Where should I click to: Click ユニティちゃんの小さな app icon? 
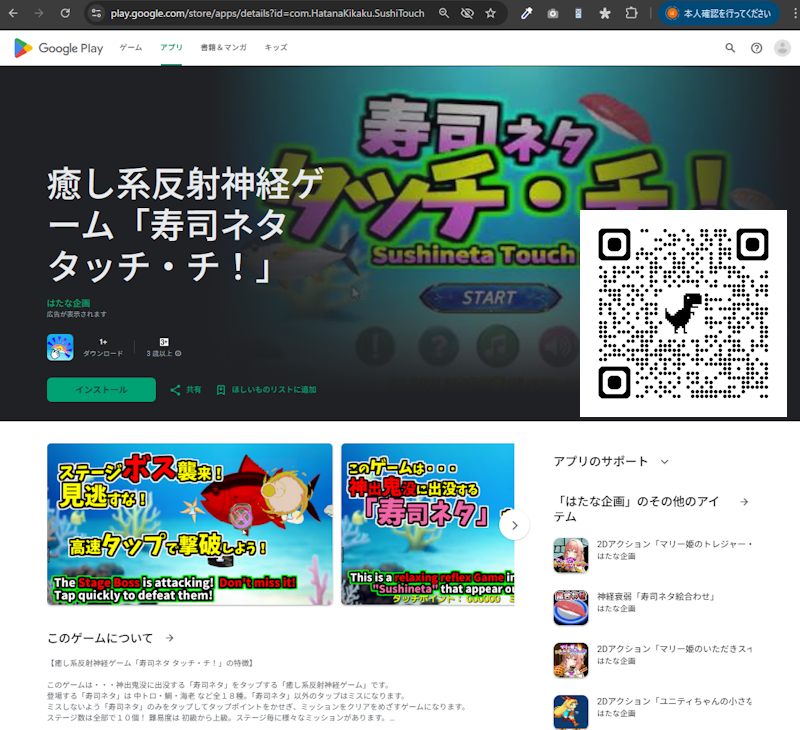pos(571,712)
